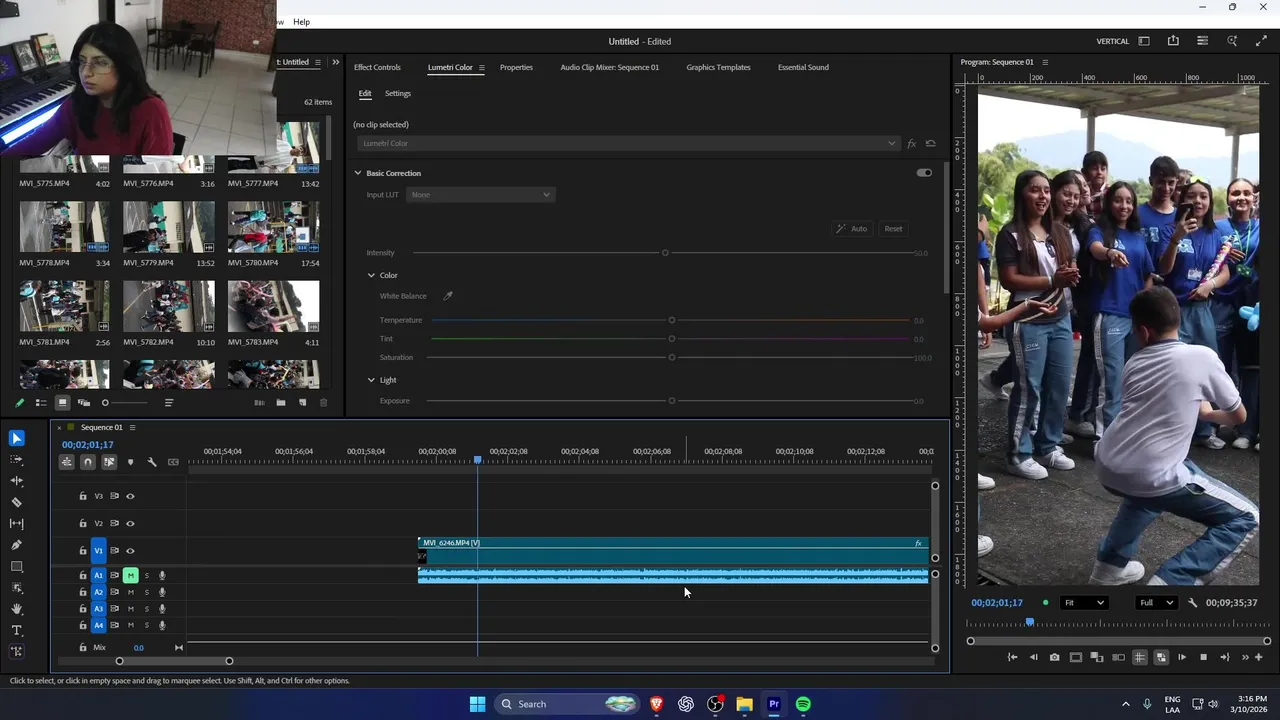
Task: Click the Program monitor playhead marker
Action: [x=1030, y=622]
